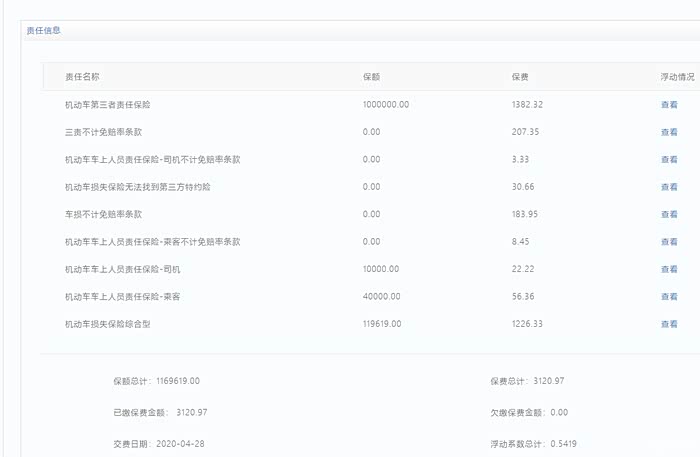Click 查看 for 机动车第三者责任保险 row
This screenshot has width=700, height=457.
pyautogui.click(x=669, y=104)
